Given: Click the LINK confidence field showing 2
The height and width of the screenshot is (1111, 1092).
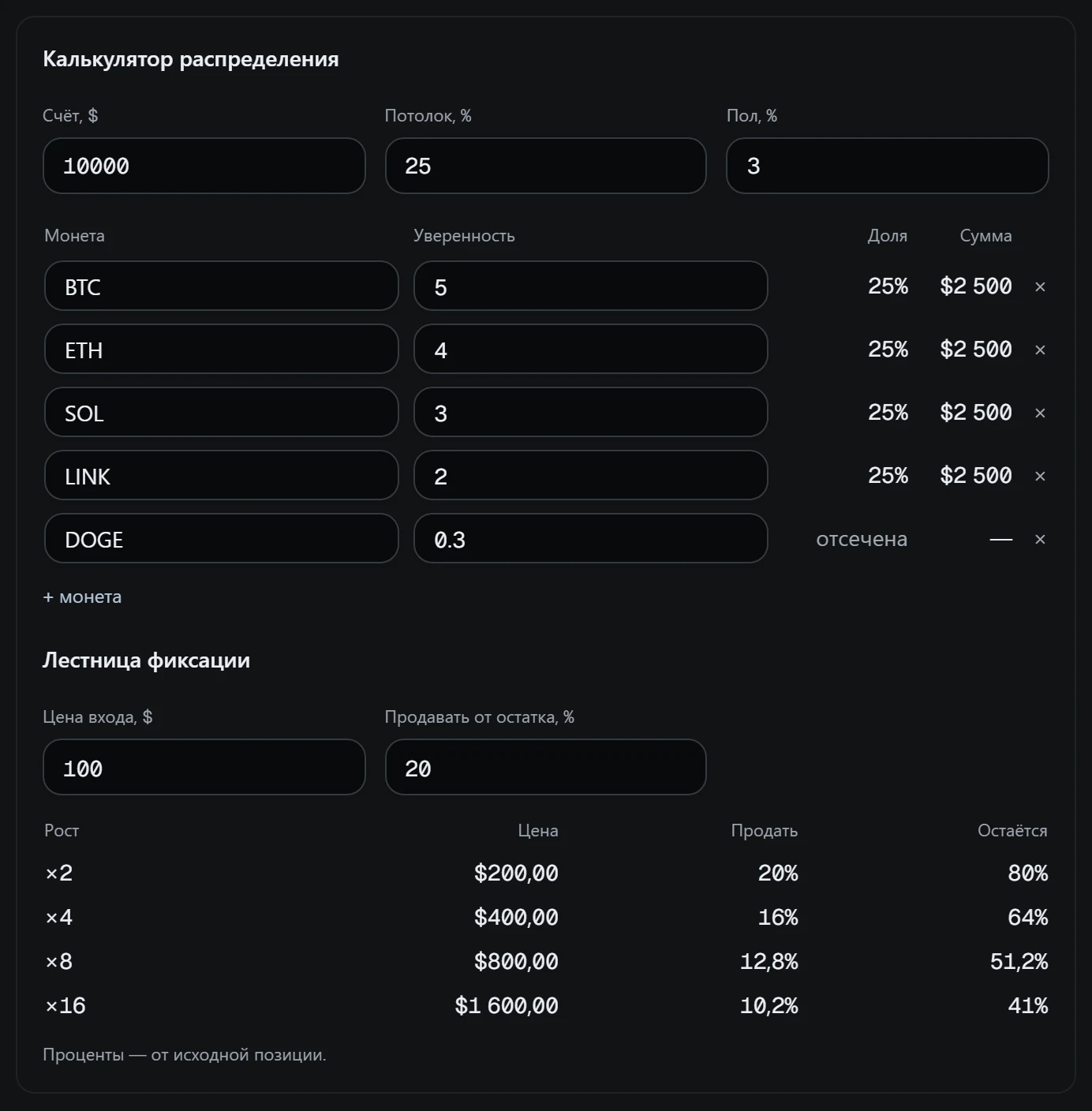Looking at the screenshot, I should [591, 475].
